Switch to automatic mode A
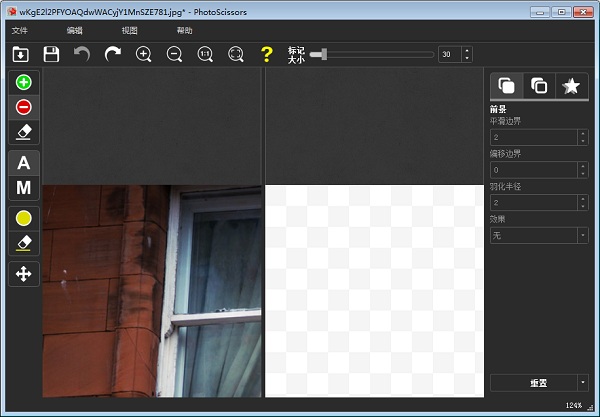600x417 pixels. coord(24,163)
